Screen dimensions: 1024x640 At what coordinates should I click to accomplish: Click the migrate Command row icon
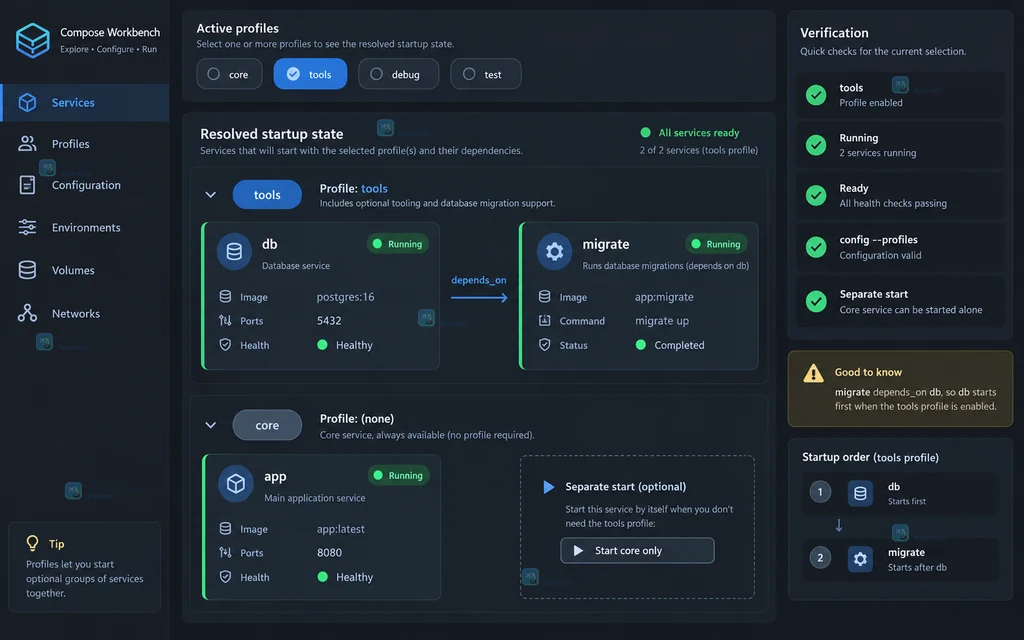coord(545,321)
